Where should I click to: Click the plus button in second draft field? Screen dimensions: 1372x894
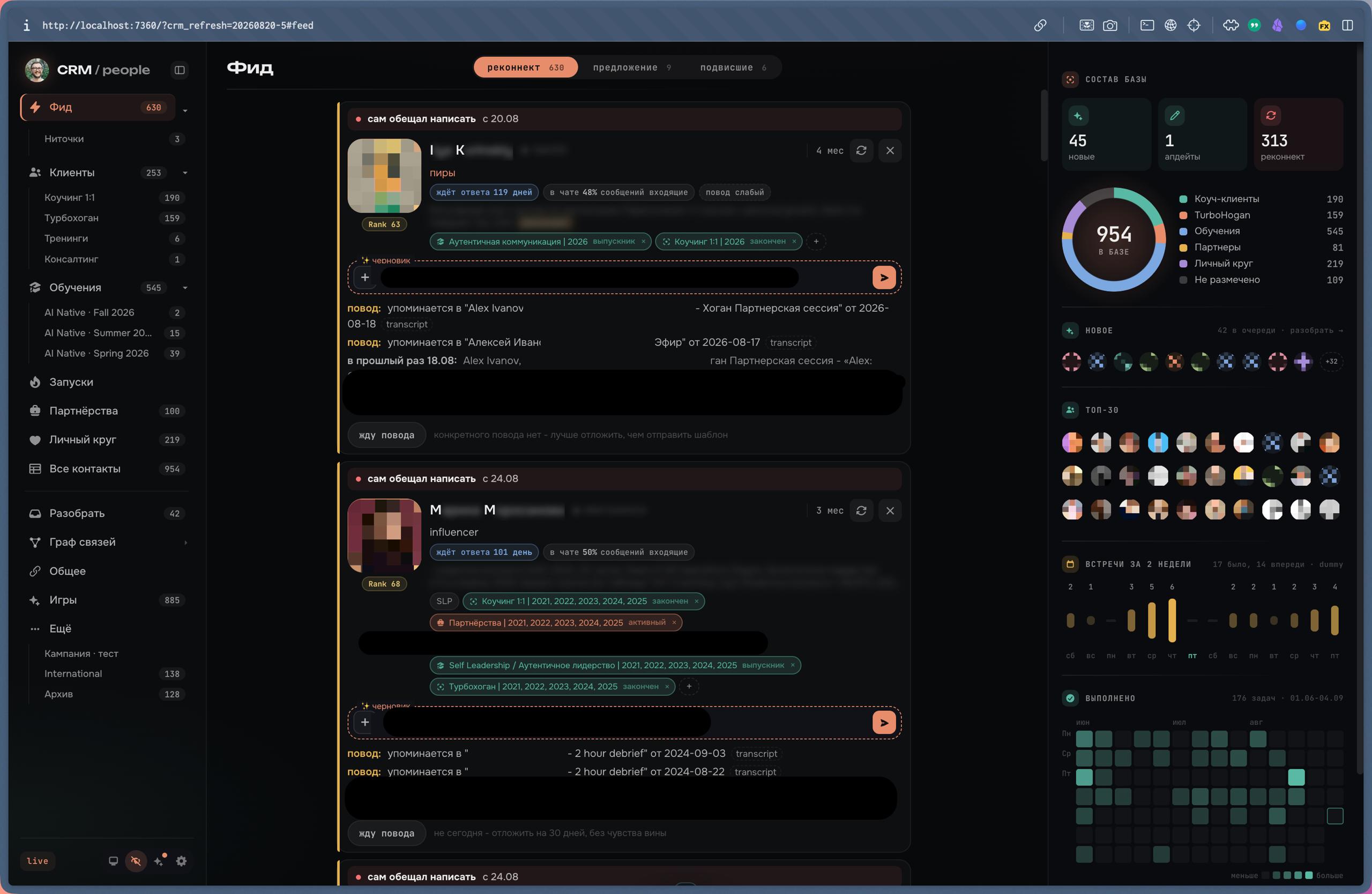pos(365,722)
